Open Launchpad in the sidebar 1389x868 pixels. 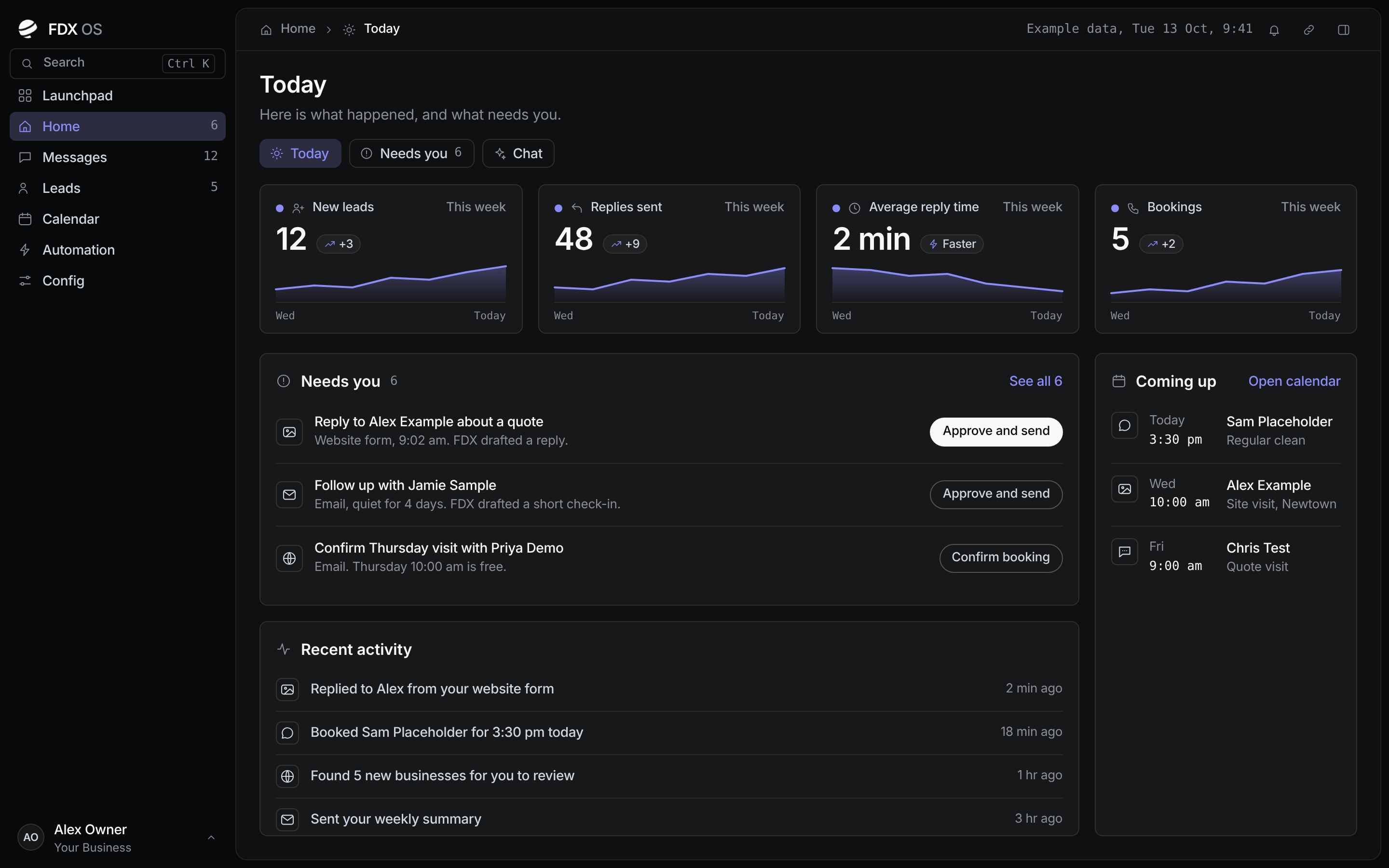118,95
